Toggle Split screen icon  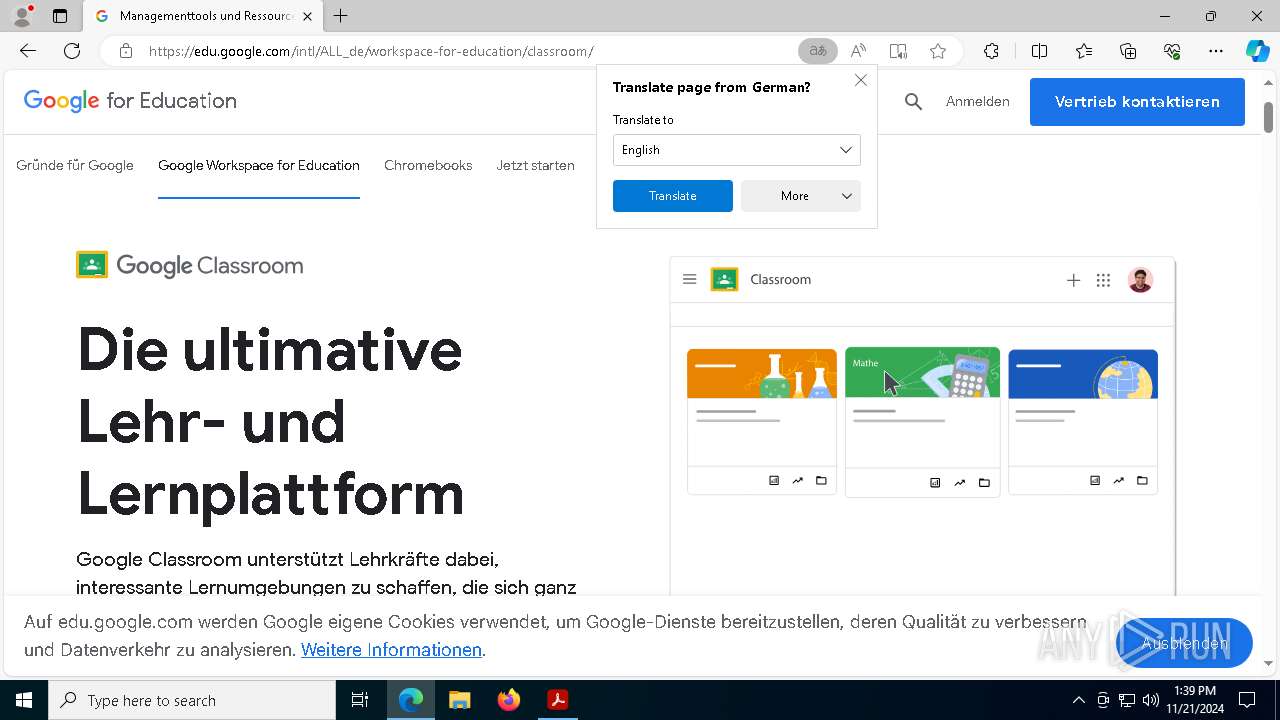coord(1039,51)
